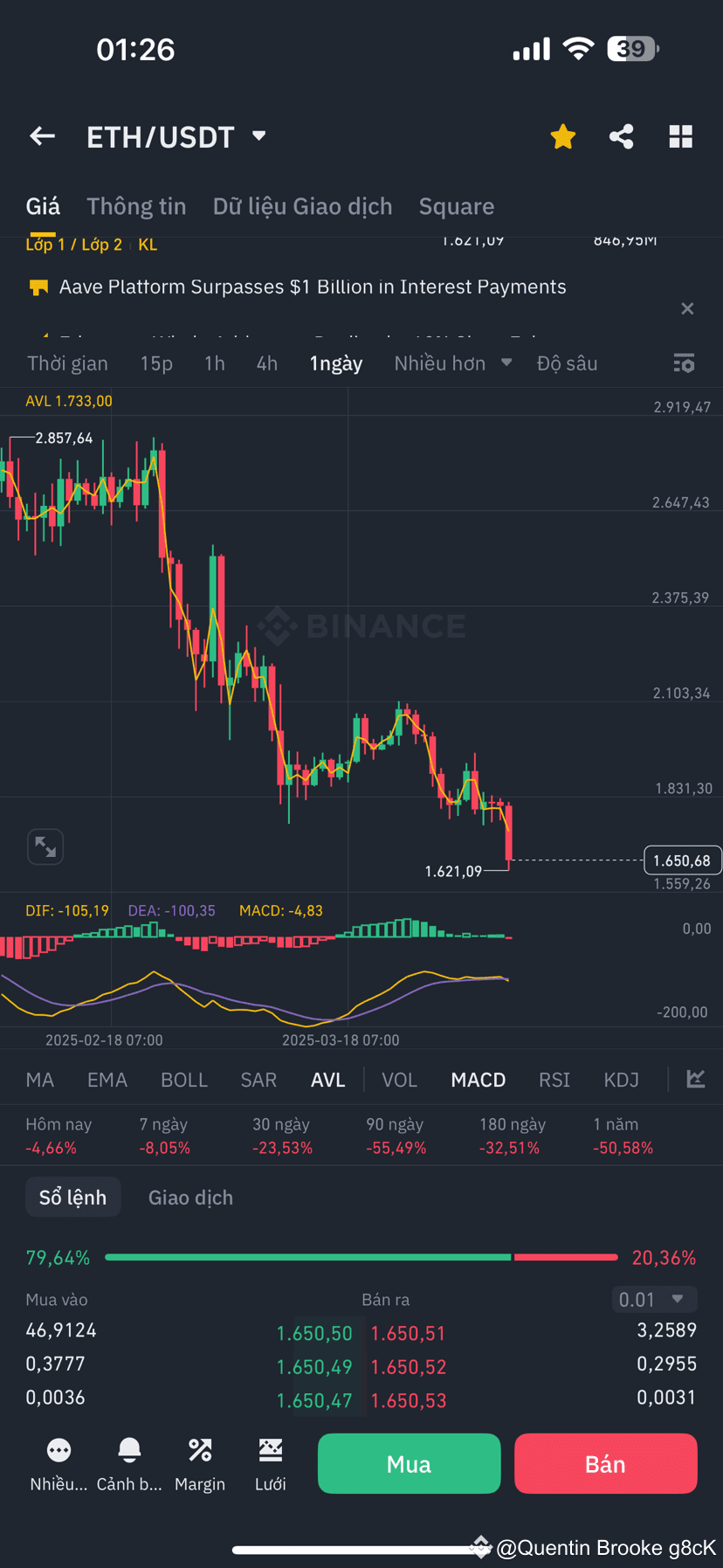Screen dimensions: 723x1568
Task: Tap the buy/sell ratio bar
Action: pyautogui.click(x=361, y=1257)
